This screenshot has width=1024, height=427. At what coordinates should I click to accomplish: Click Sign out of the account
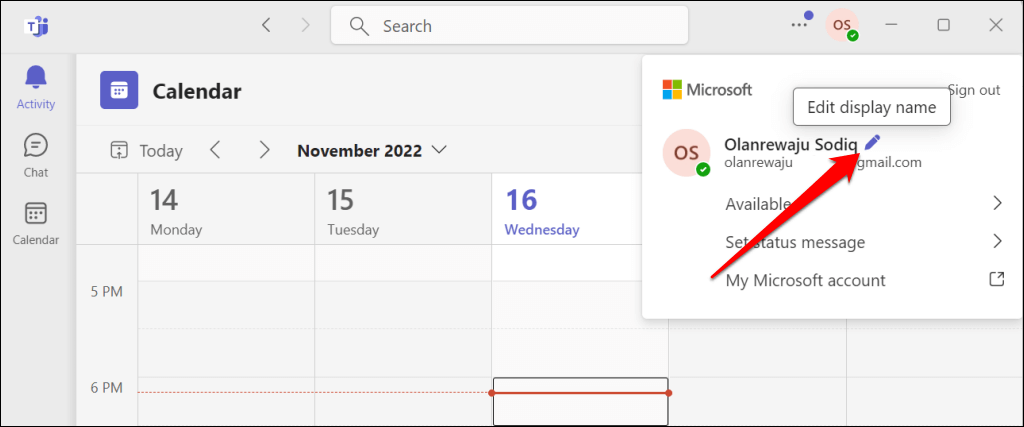[x=973, y=90]
